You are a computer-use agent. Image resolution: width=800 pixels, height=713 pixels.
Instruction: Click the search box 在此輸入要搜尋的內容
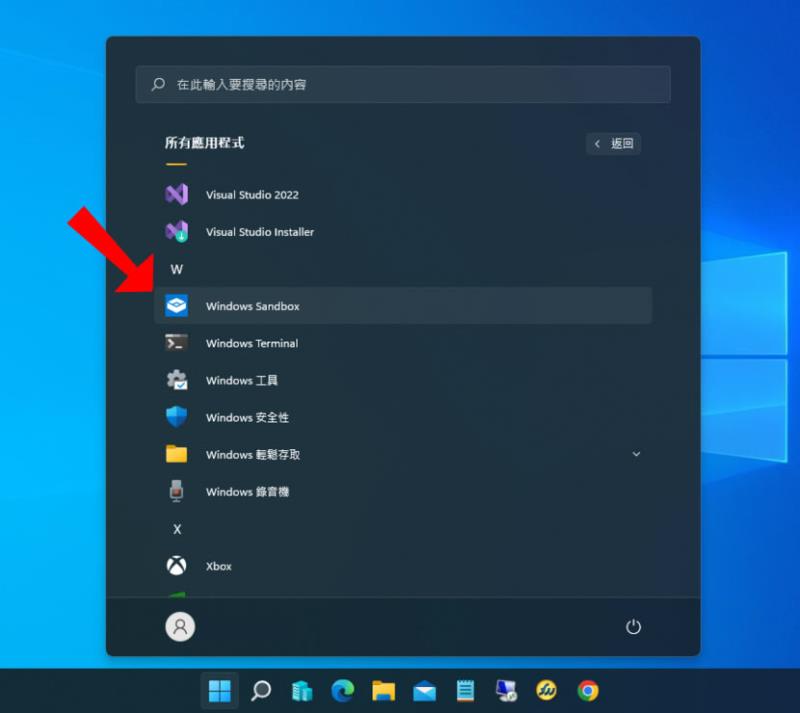(x=403, y=84)
